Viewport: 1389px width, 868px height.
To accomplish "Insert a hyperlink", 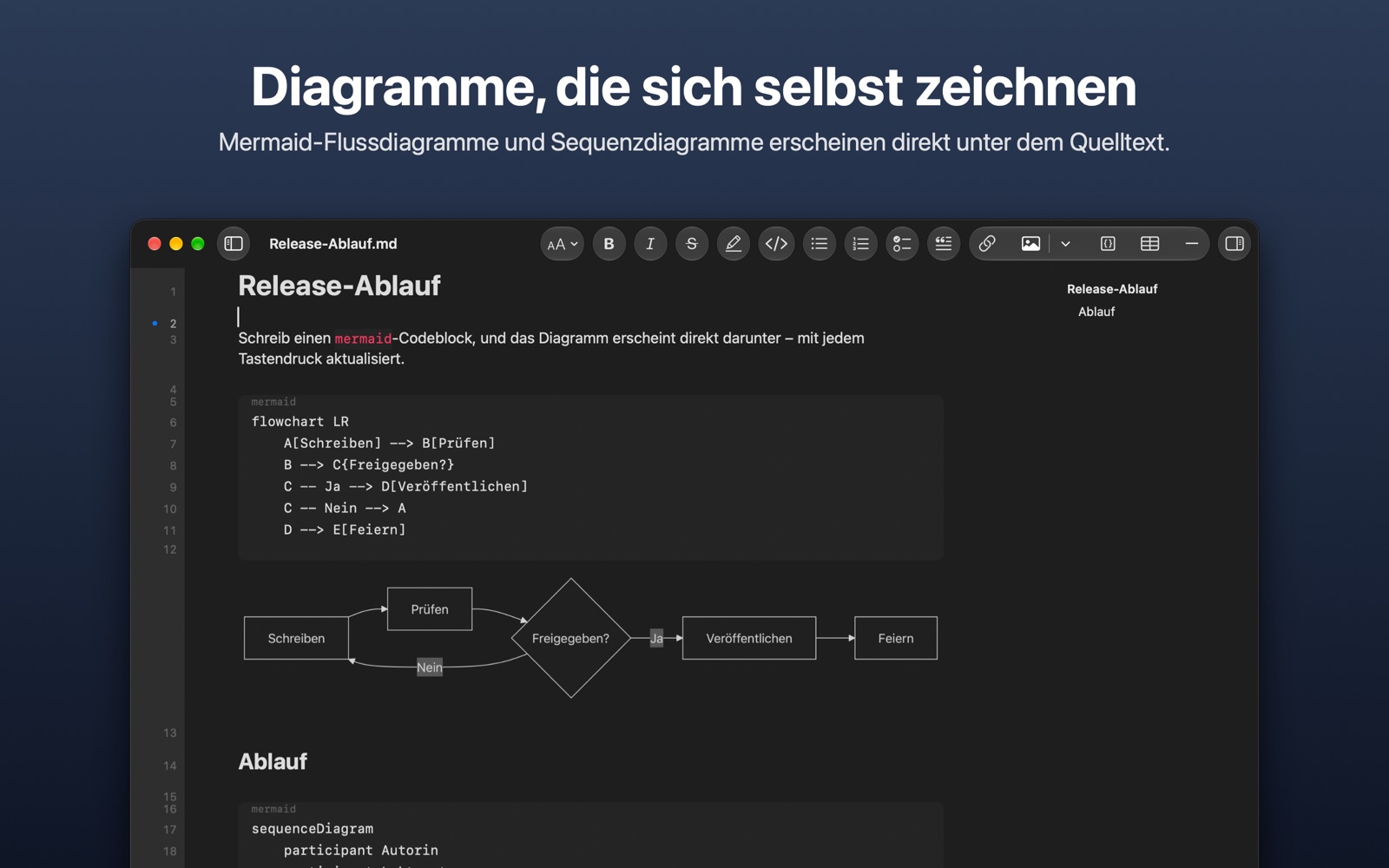I will pyautogui.click(x=987, y=244).
